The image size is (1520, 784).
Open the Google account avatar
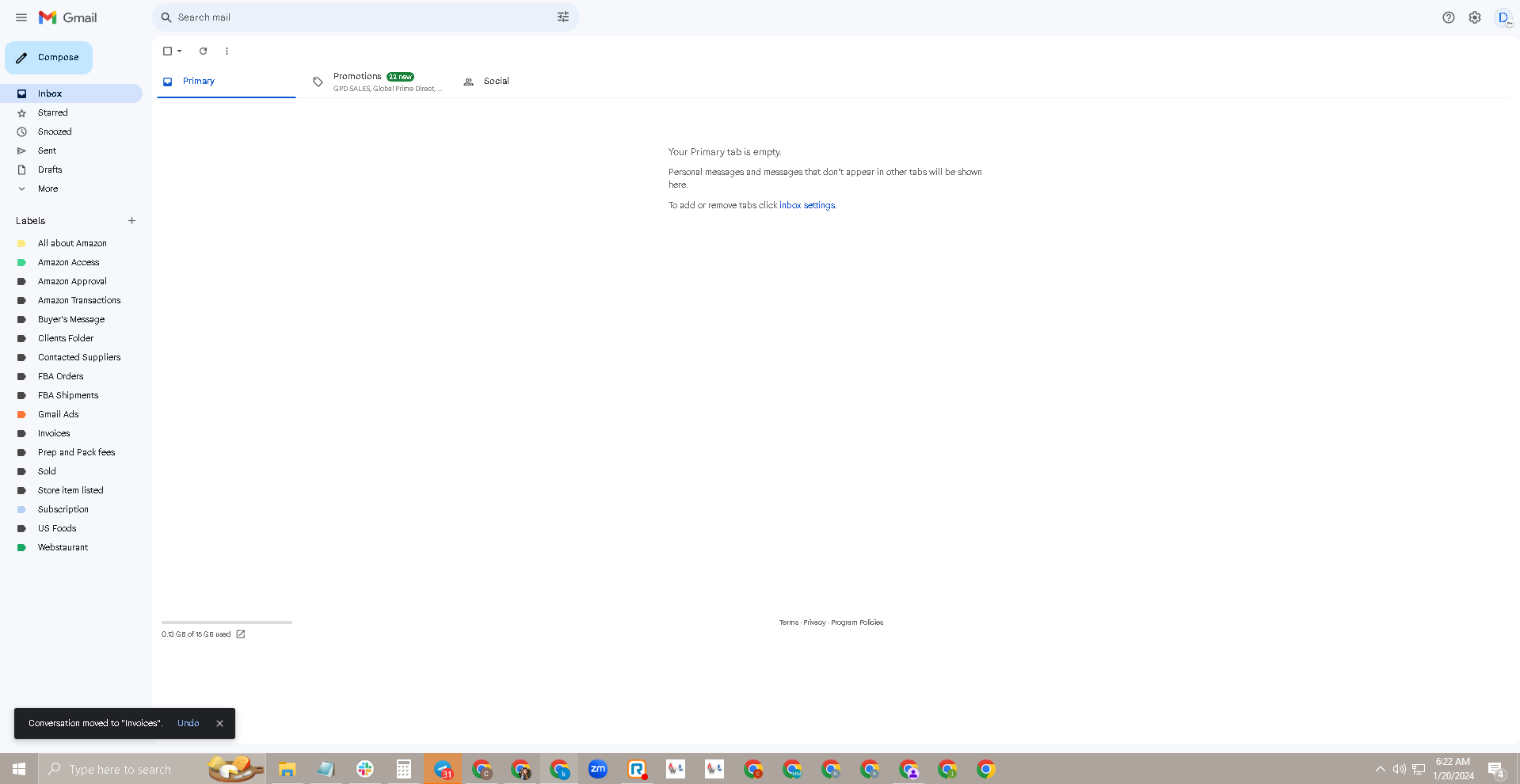click(1503, 17)
